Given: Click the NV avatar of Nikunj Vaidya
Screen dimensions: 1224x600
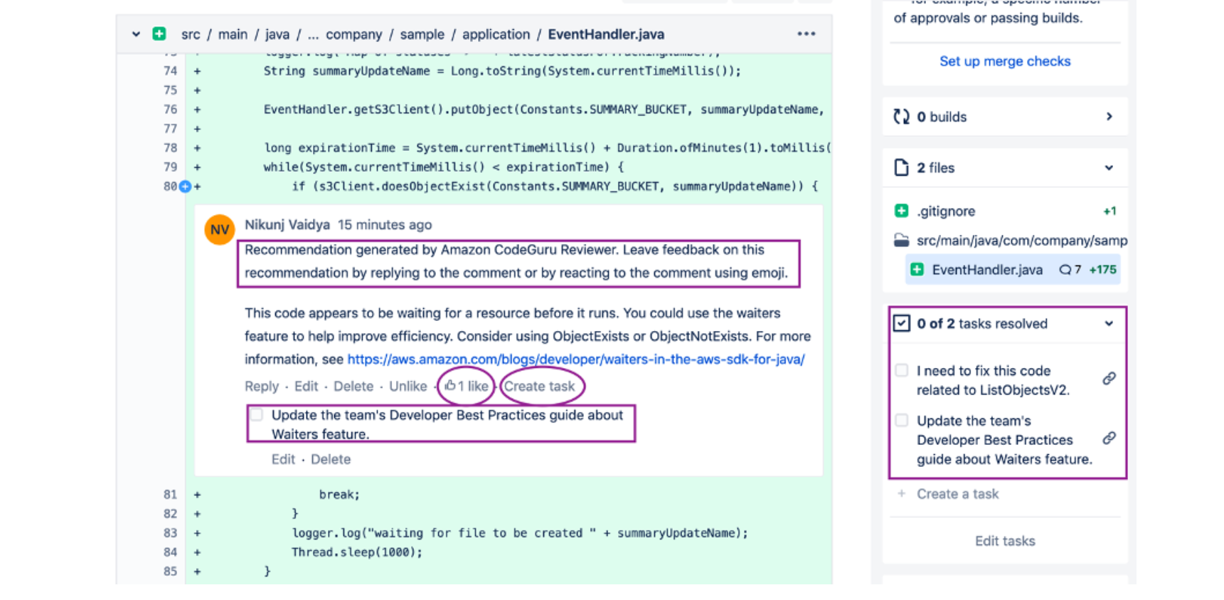Looking at the screenshot, I should [220, 230].
